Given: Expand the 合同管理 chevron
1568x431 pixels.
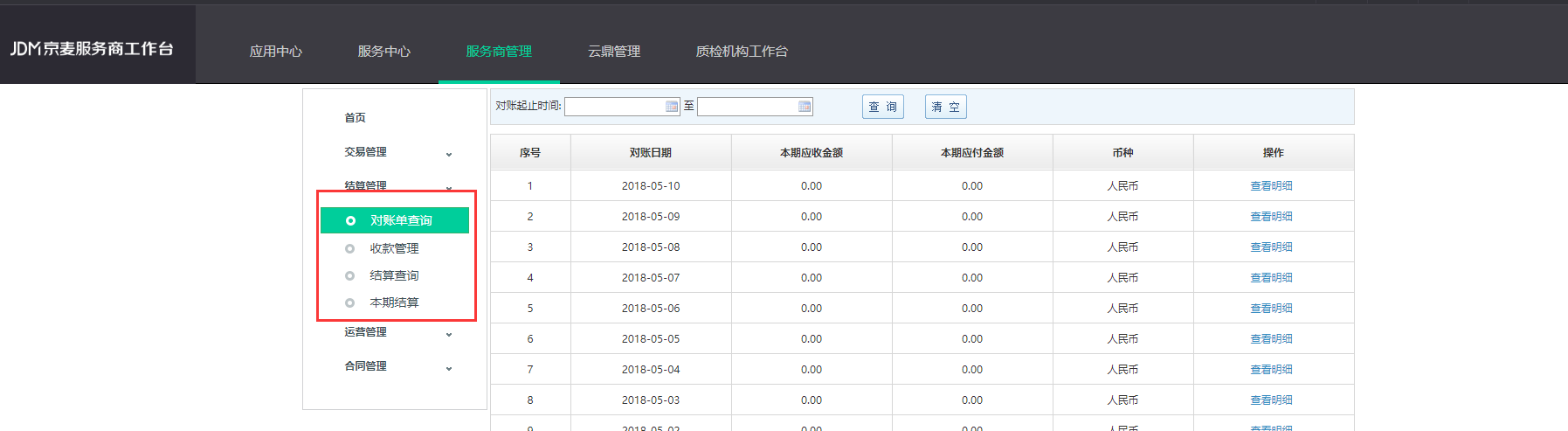Looking at the screenshot, I should [449, 368].
